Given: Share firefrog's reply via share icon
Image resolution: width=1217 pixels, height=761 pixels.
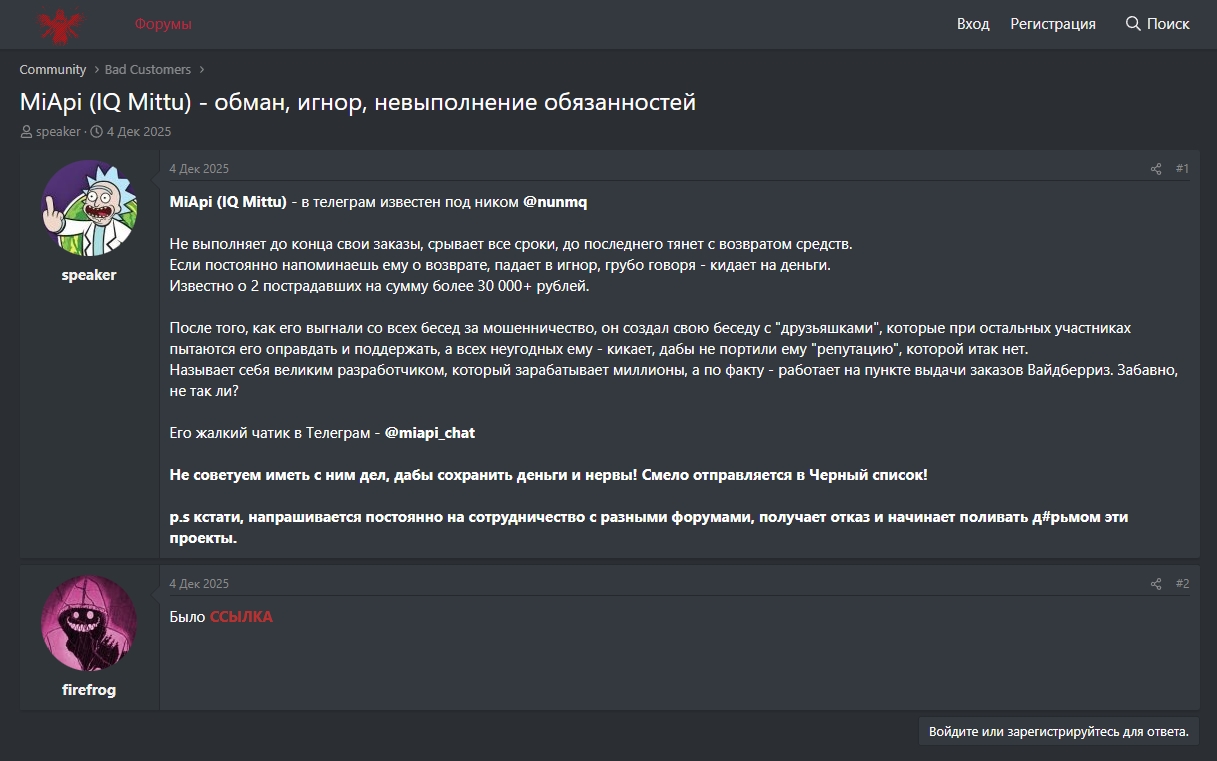Looking at the screenshot, I should (x=1156, y=584).
